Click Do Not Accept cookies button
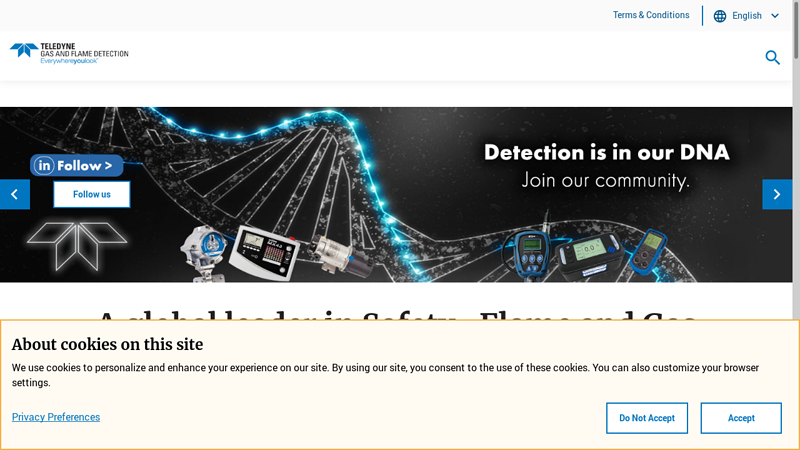Screen dimensions: 800x450 (647, 418)
